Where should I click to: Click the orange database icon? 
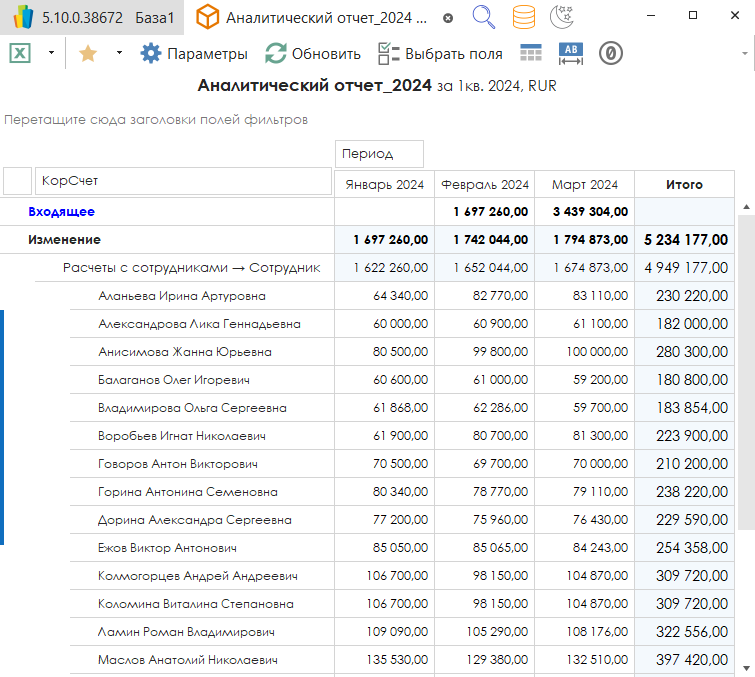pyautogui.click(x=523, y=17)
